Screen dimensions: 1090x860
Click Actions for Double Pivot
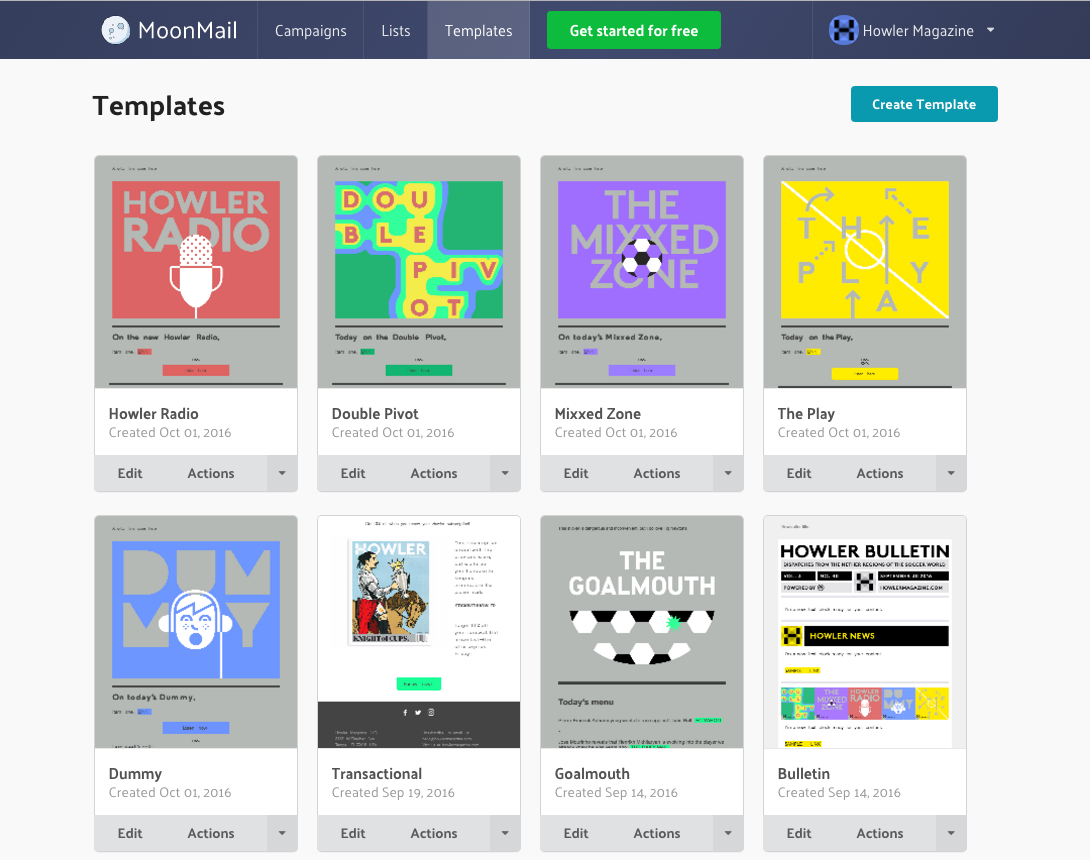pos(434,473)
